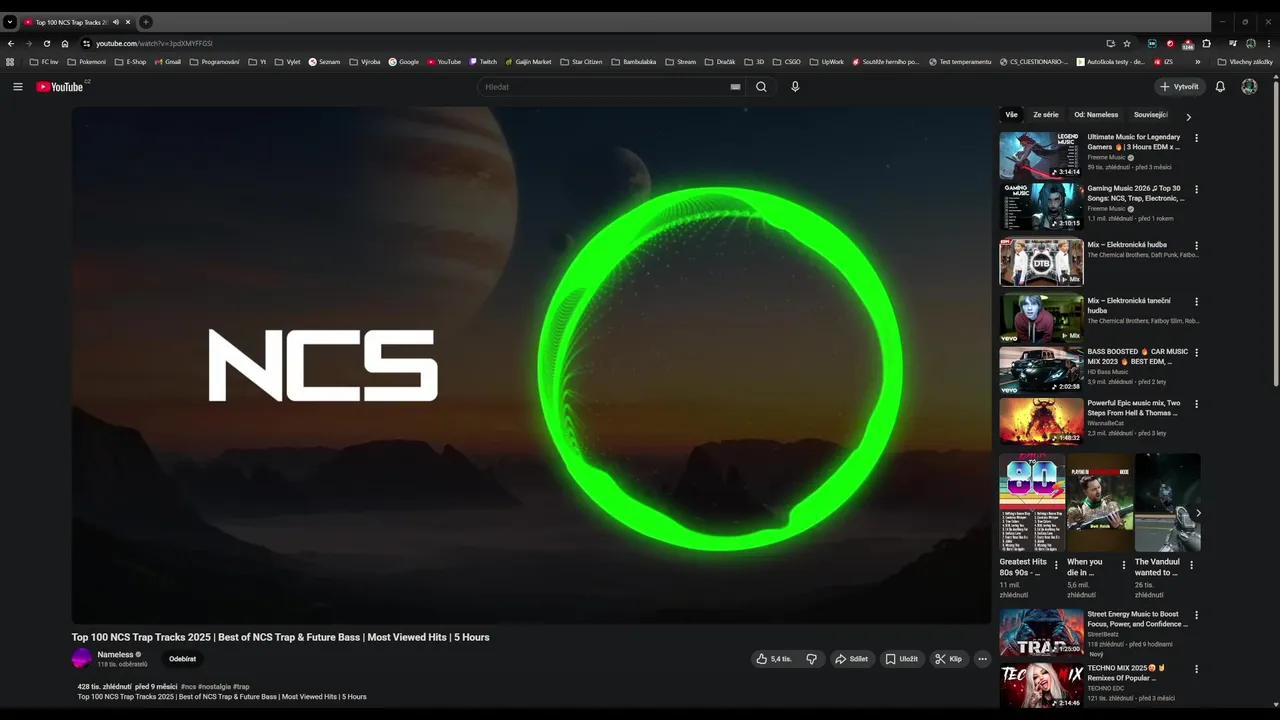
Task: Open a new browser tab
Action: click(146, 22)
